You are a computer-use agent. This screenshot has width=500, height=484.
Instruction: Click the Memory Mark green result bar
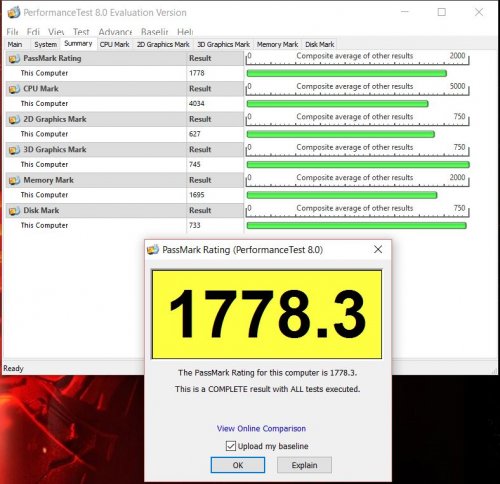(x=342, y=195)
